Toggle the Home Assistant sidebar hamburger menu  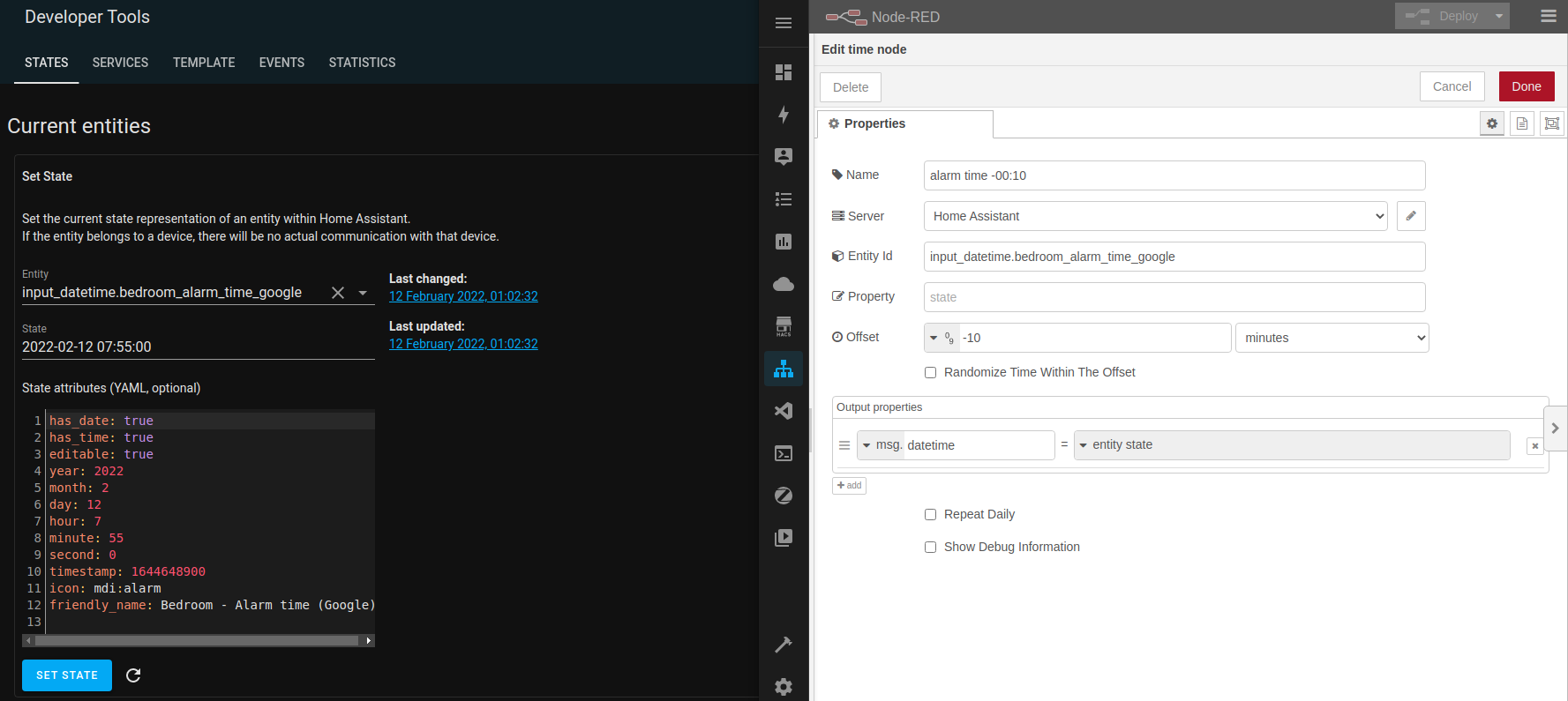click(x=784, y=23)
